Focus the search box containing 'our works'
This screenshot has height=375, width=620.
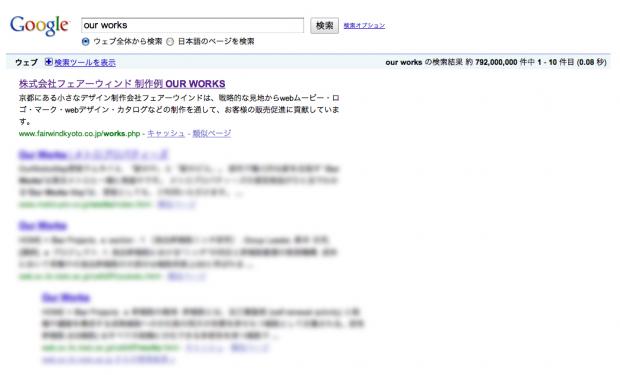click(x=192, y=25)
